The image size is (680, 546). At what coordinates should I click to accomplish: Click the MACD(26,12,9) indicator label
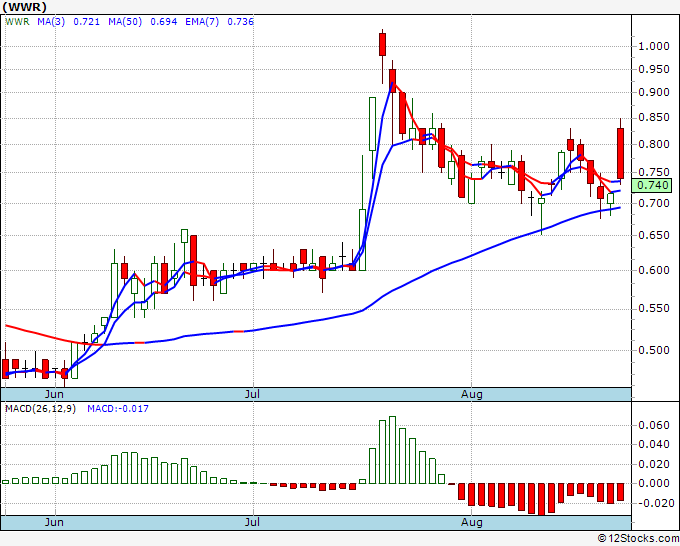(x=42, y=408)
